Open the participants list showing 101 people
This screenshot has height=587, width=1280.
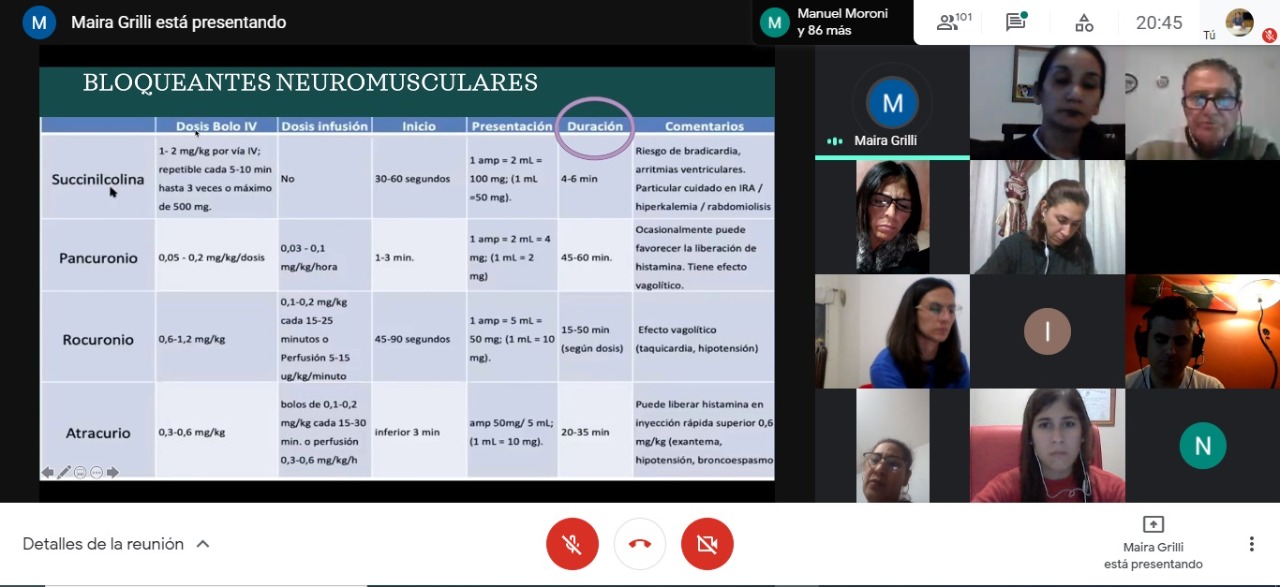pyautogui.click(x=954, y=22)
